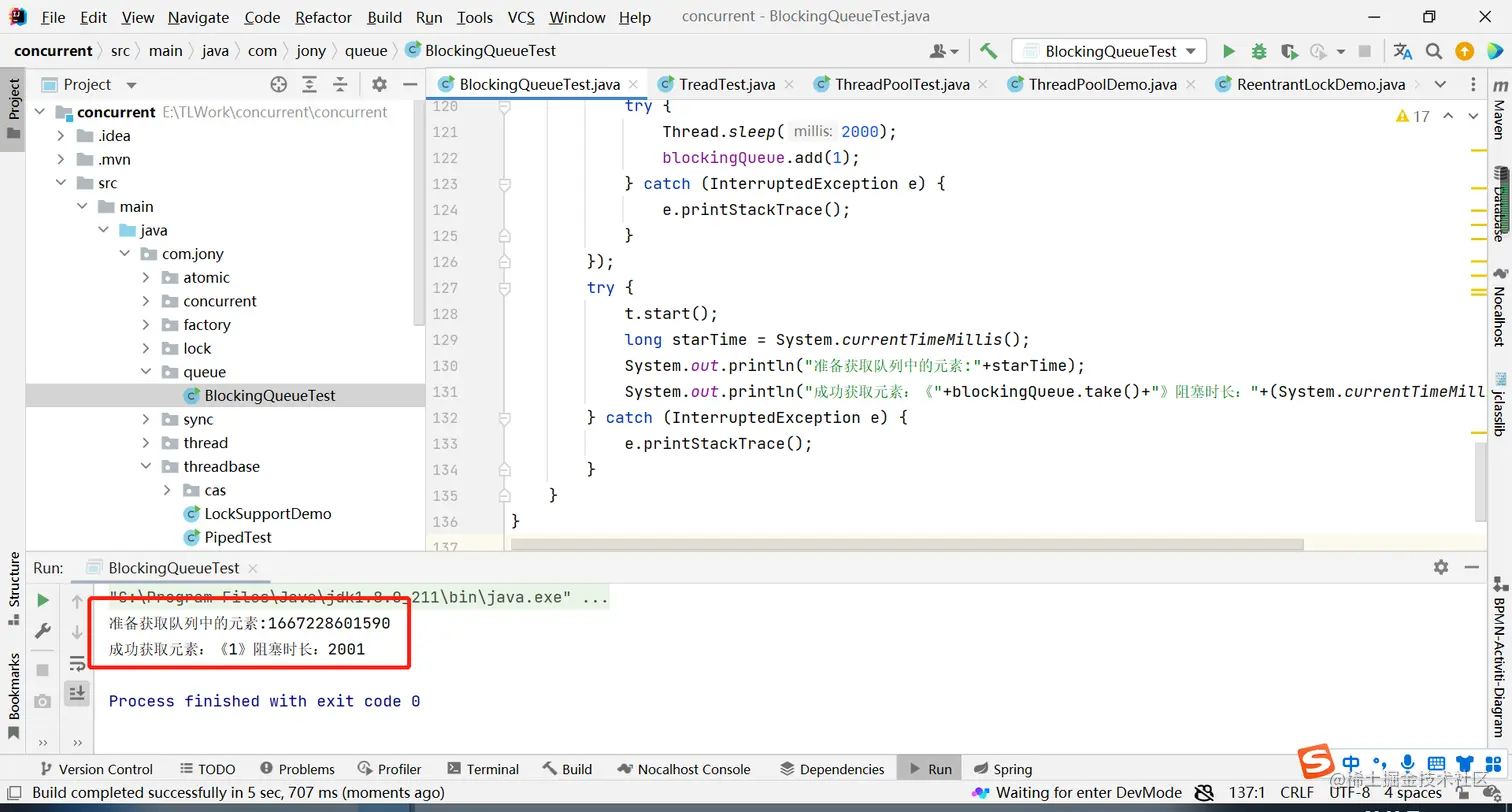Select LockSupportDemo in project tree
Viewport: 1512px width, 812px height.
(267, 514)
